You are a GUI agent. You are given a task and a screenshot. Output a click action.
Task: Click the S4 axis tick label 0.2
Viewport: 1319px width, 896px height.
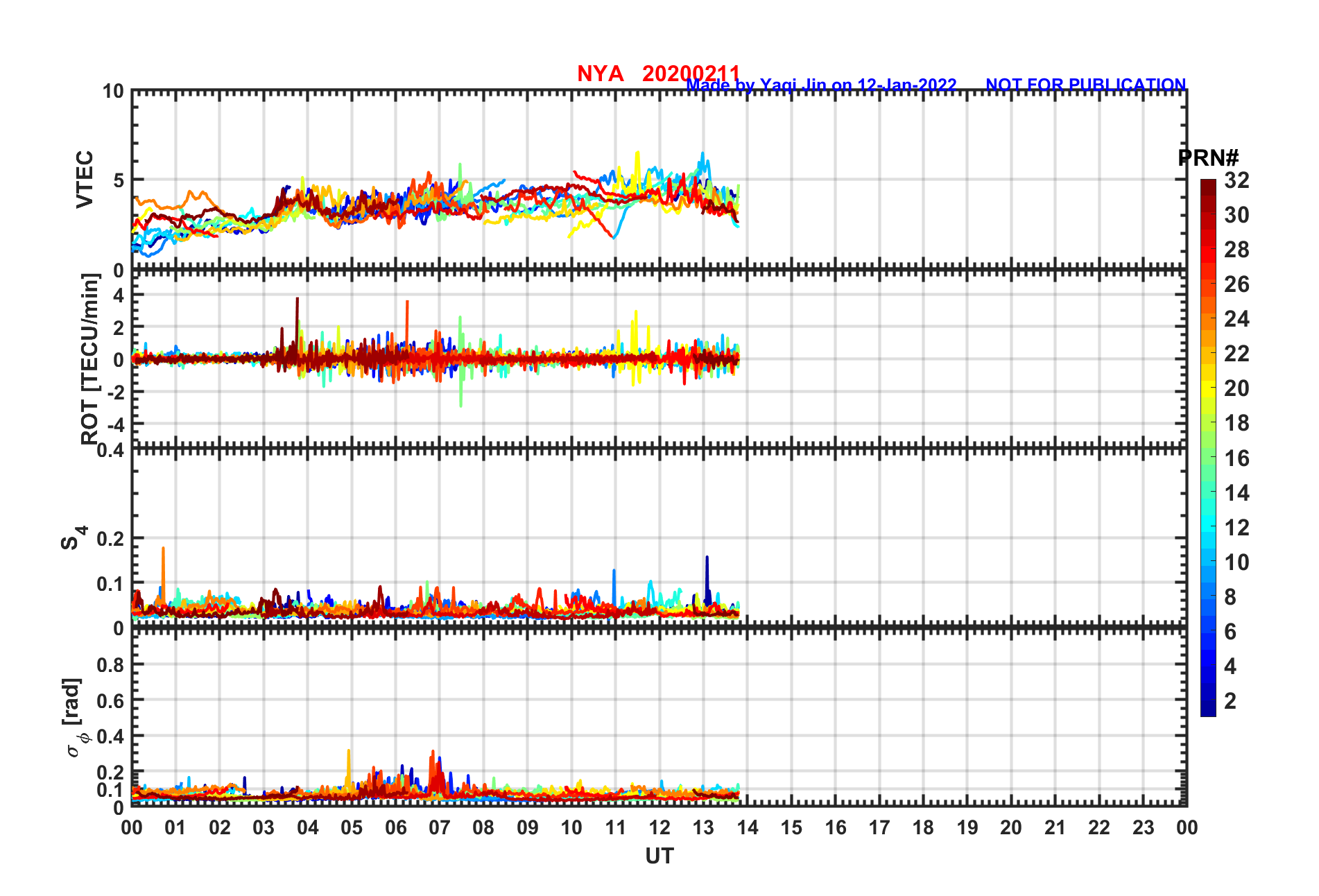pyautogui.click(x=111, y=538)
